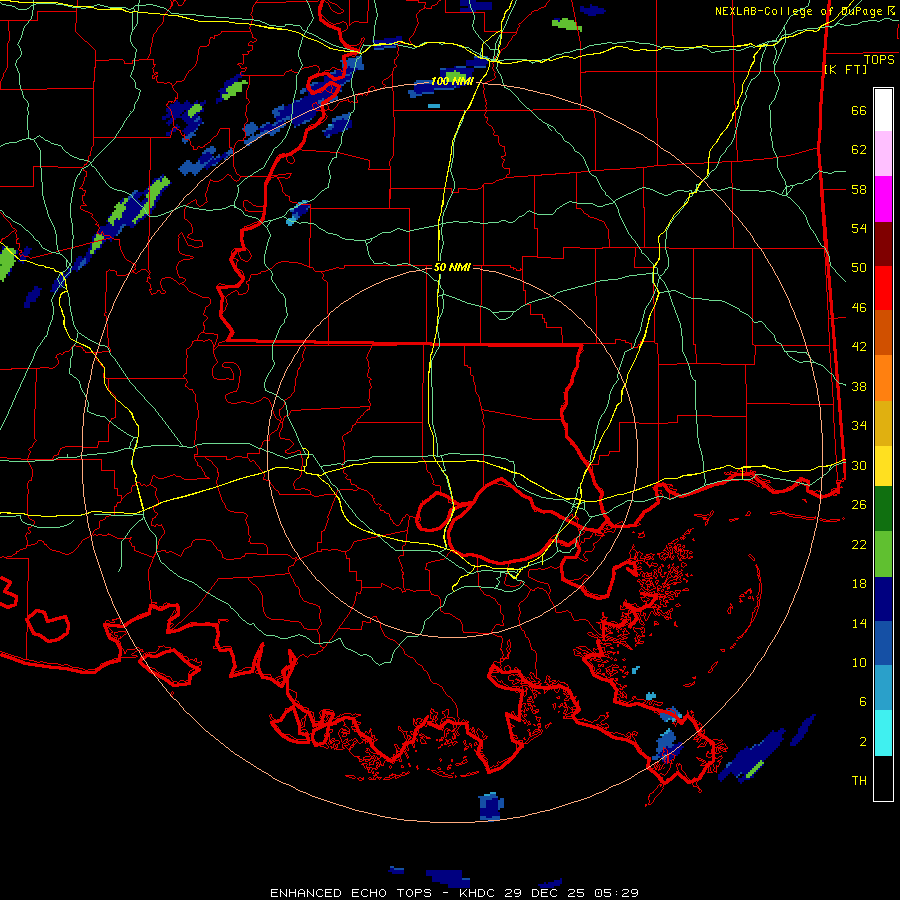Click legend value 14

click(x=859, y=623)
